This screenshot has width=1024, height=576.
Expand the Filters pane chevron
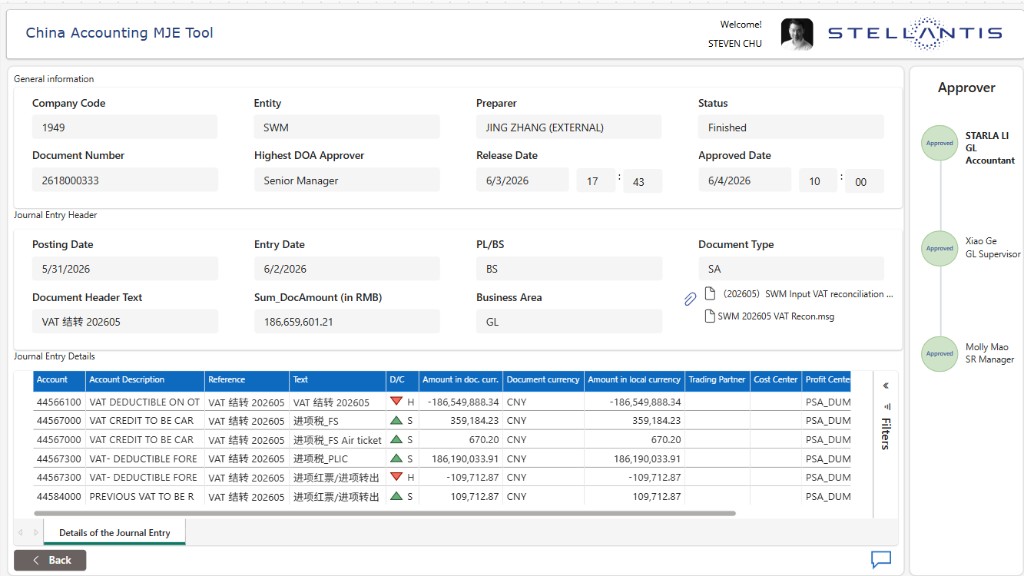886,386
